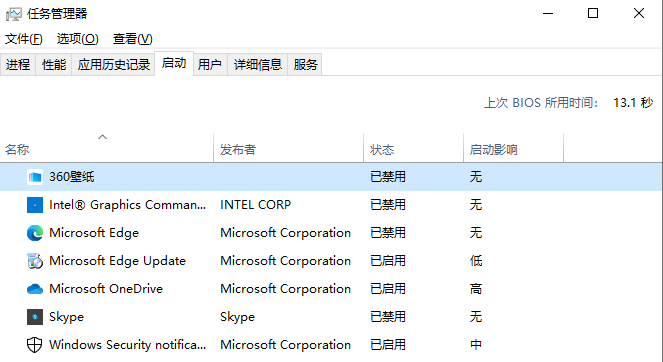Switch to the 性能 tab

pyautogui.click(x=54, y=65)
